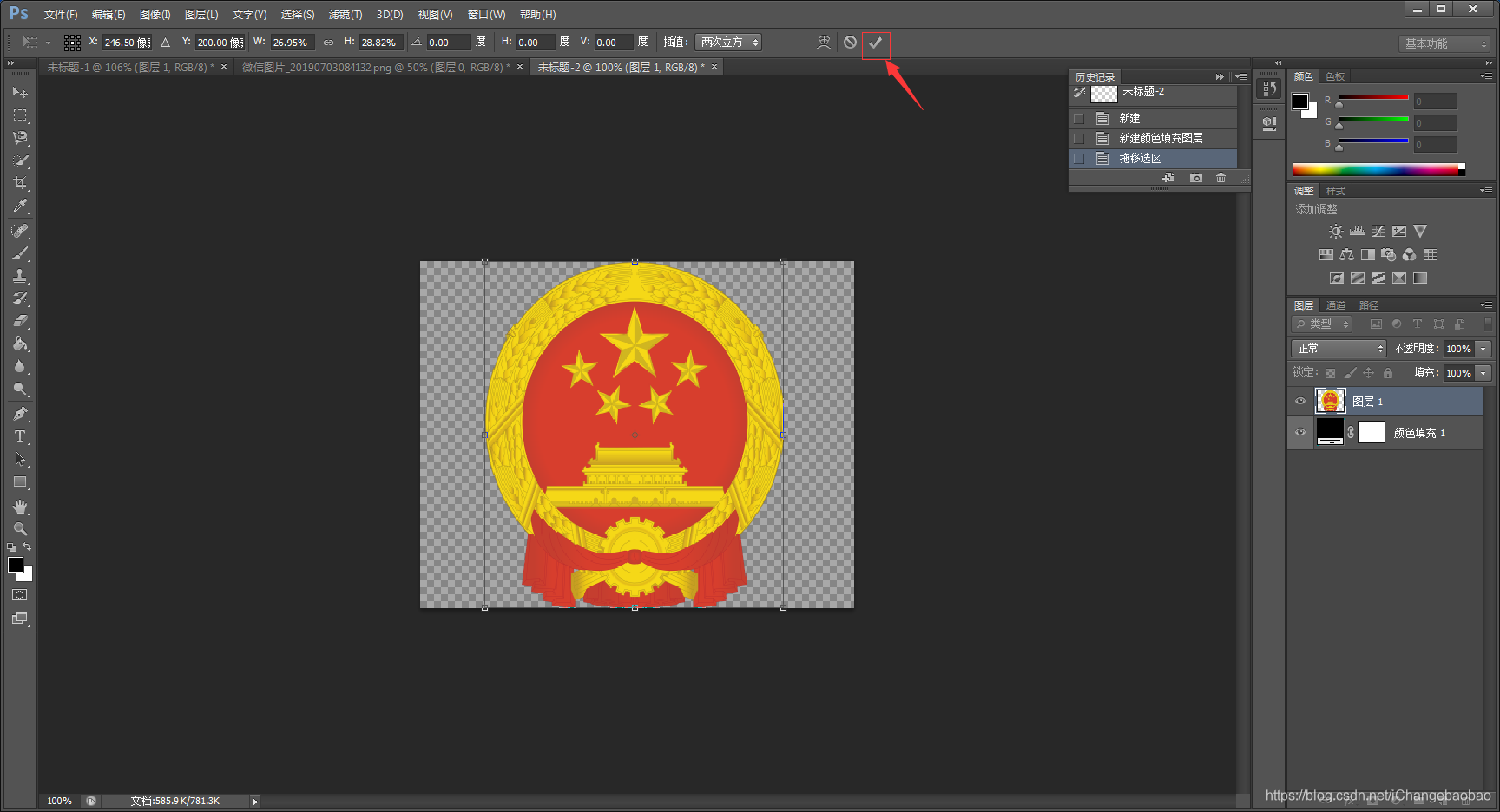Open the 图像(I) menu
The image size is (1500, 812).
coord(155,15)
